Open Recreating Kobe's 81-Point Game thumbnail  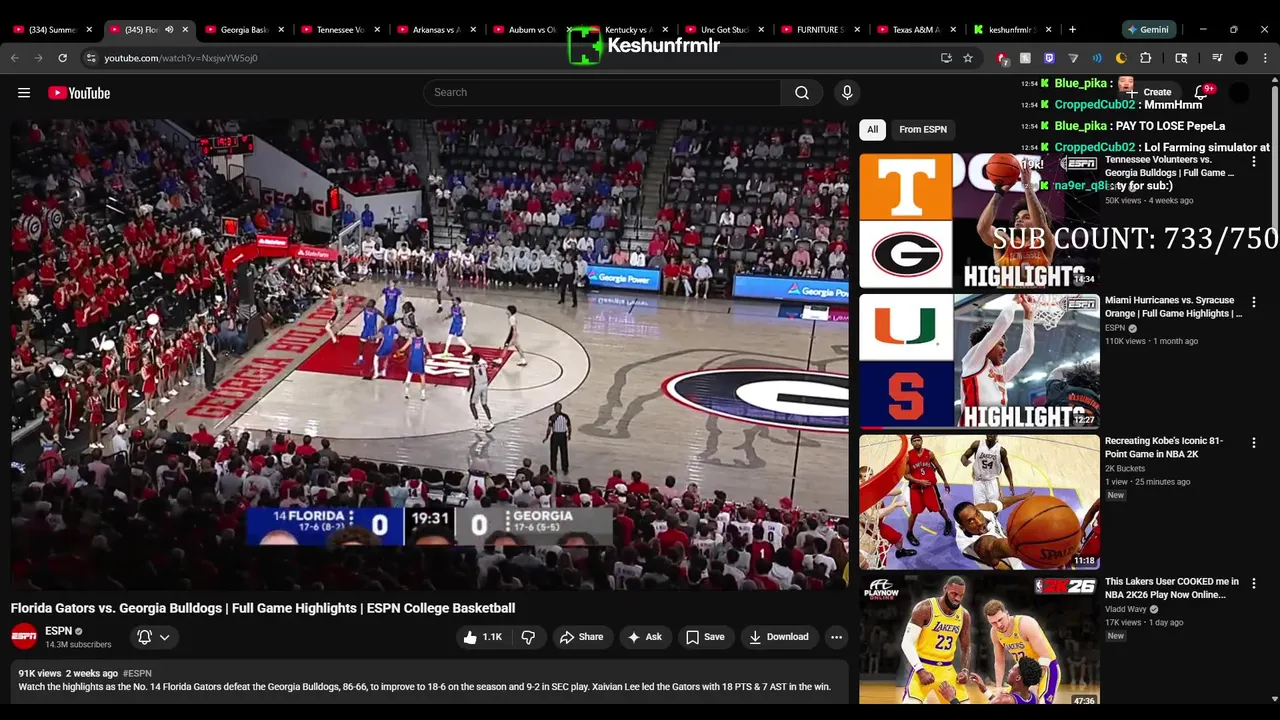(979, 502)
